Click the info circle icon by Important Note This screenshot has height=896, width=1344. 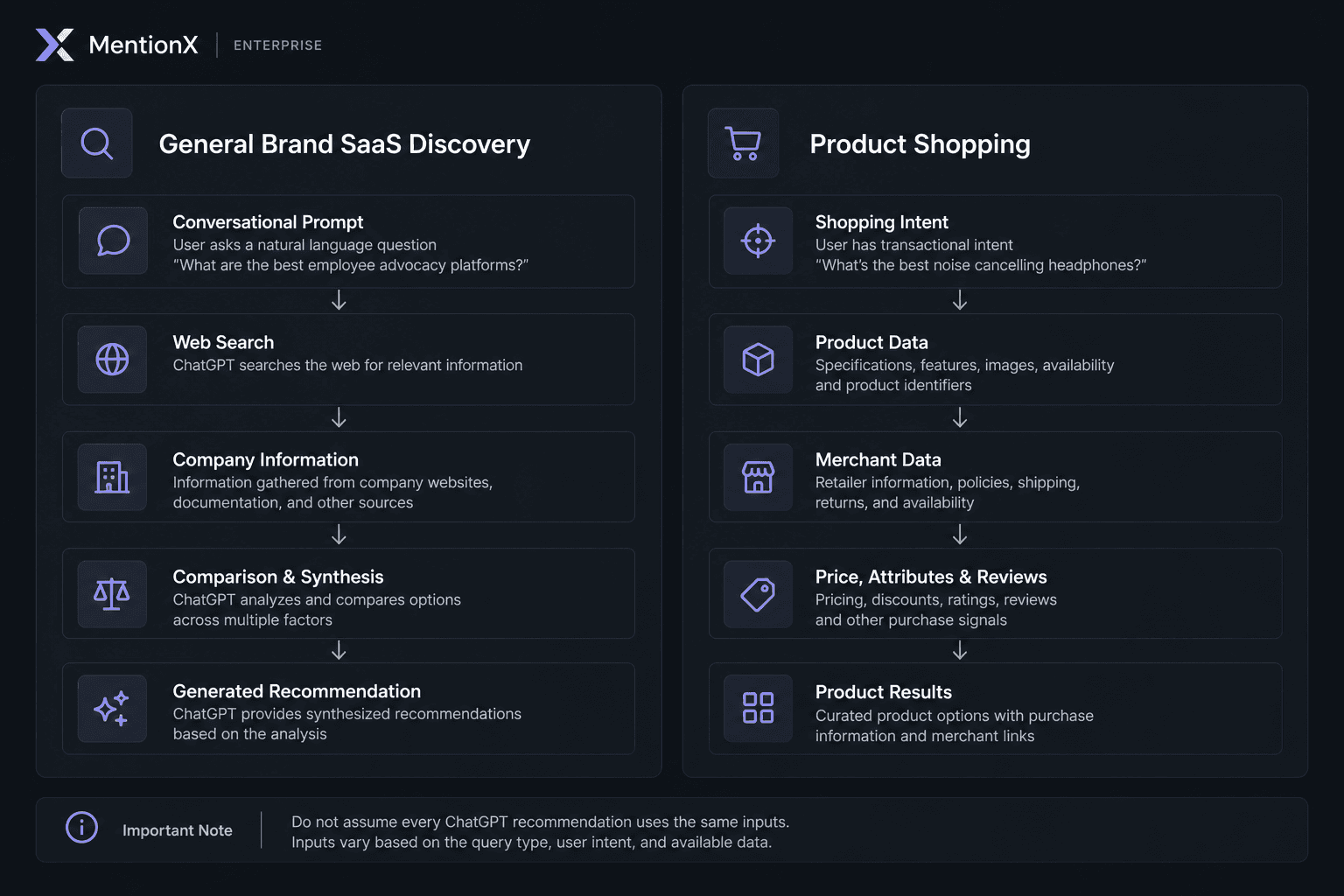(81, 827)
